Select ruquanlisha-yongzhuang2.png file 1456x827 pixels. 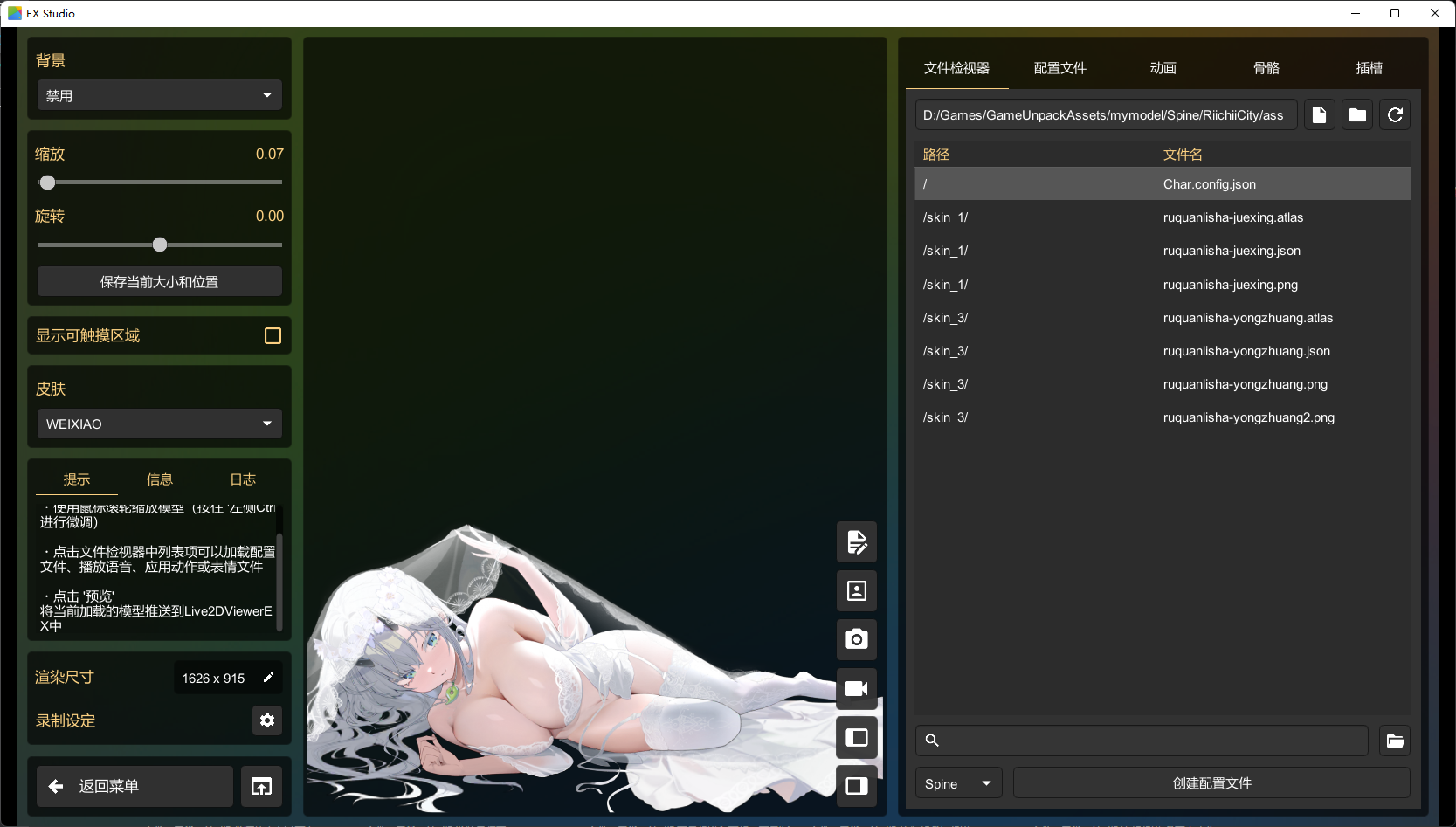(x=1163, y=417)
